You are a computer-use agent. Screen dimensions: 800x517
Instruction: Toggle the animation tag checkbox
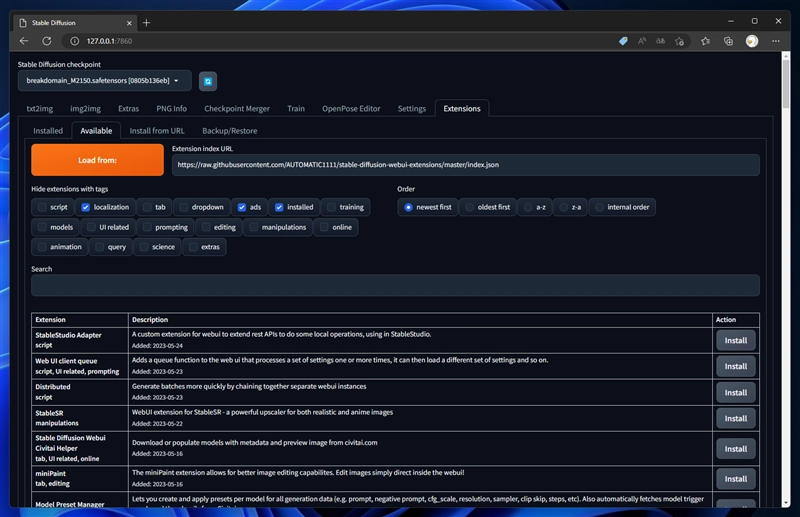pos(42,247)
